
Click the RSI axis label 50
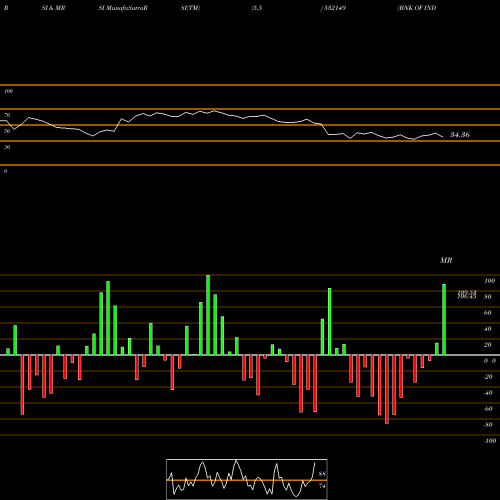pyautogui.click(x=7, y=131)
